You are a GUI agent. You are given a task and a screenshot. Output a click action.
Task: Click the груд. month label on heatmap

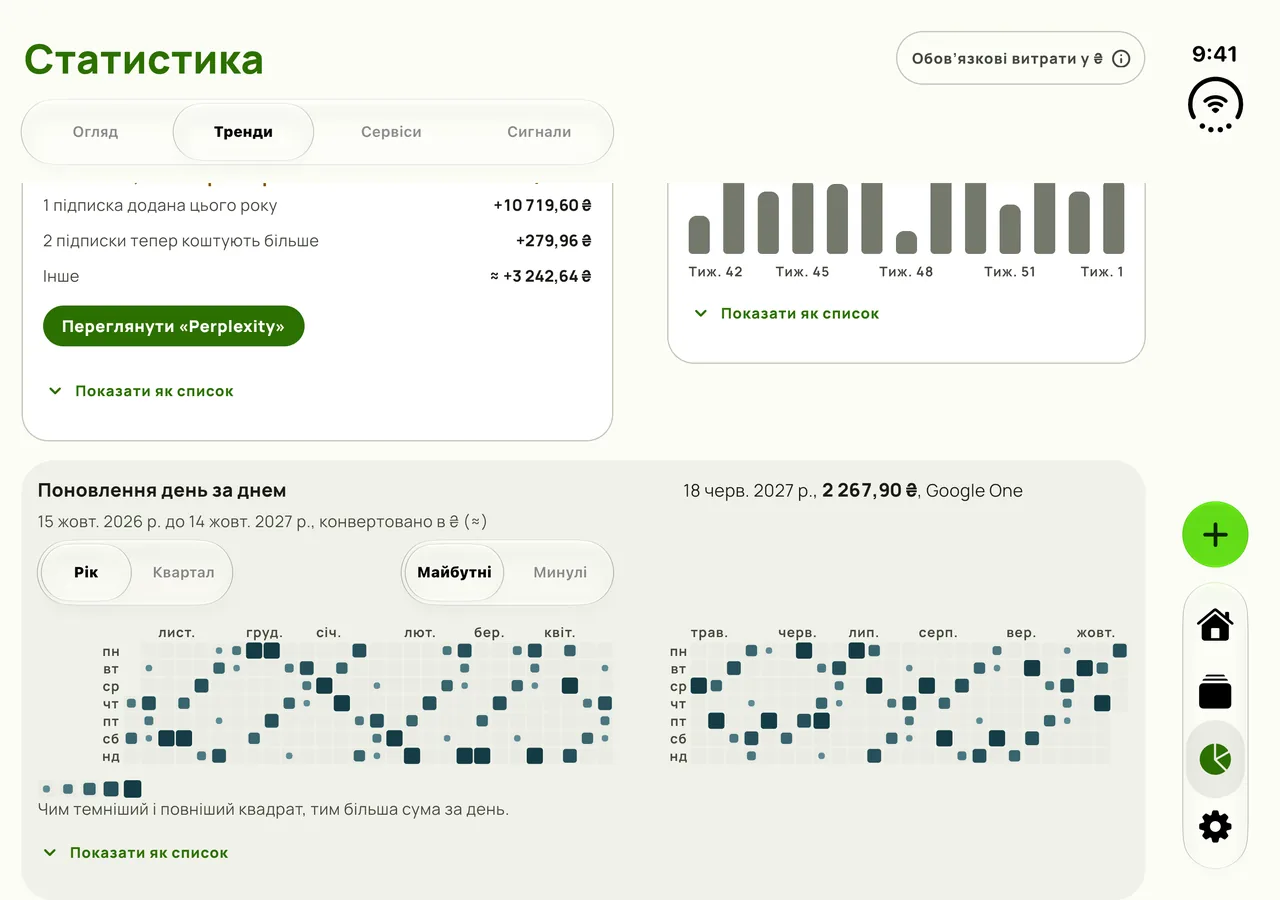(265, 633)
